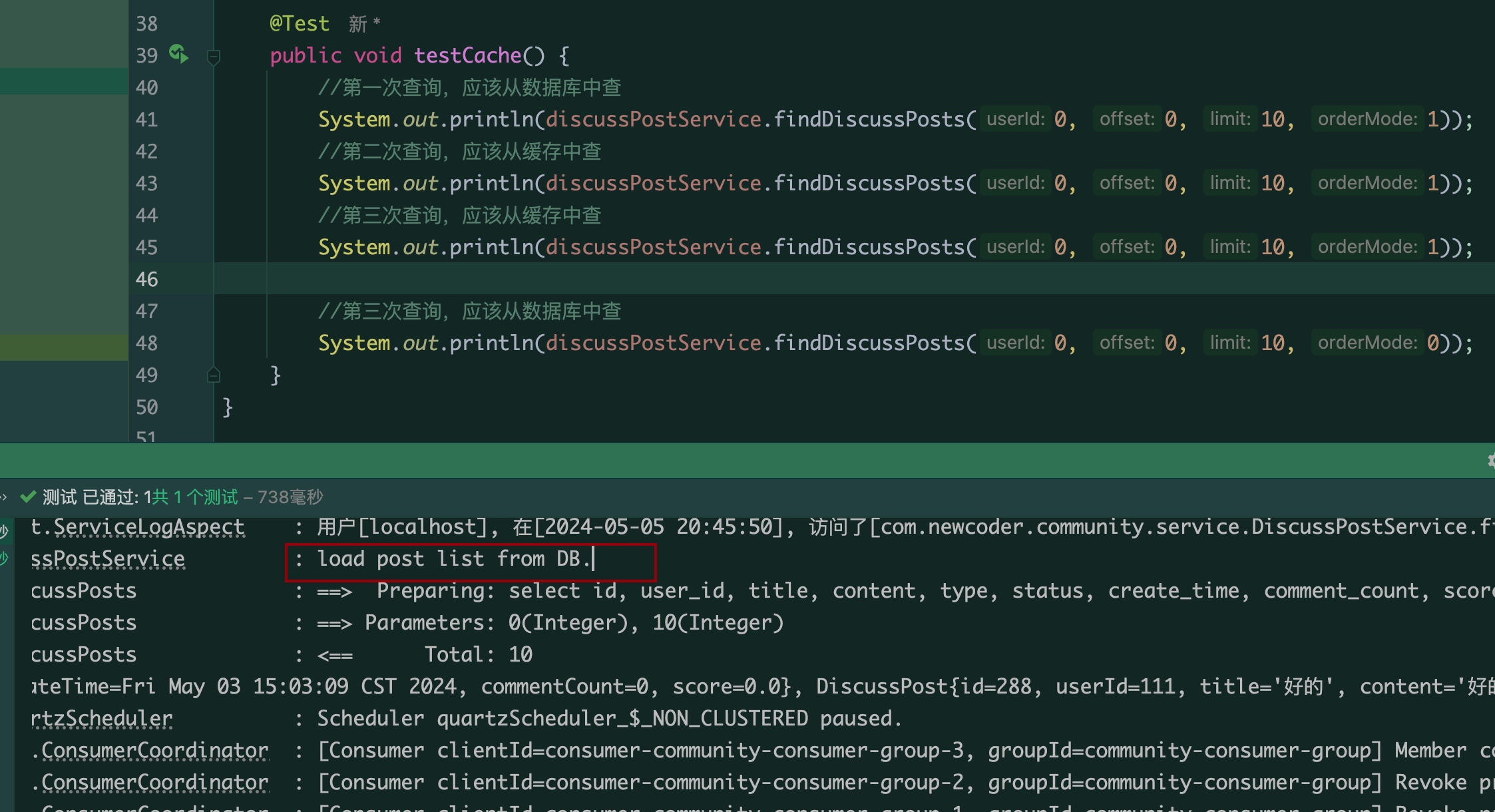Viewport: 1495px width, 812px height.
Task: Place cursor on the testCache method name
Action: [x=467, y=55]
